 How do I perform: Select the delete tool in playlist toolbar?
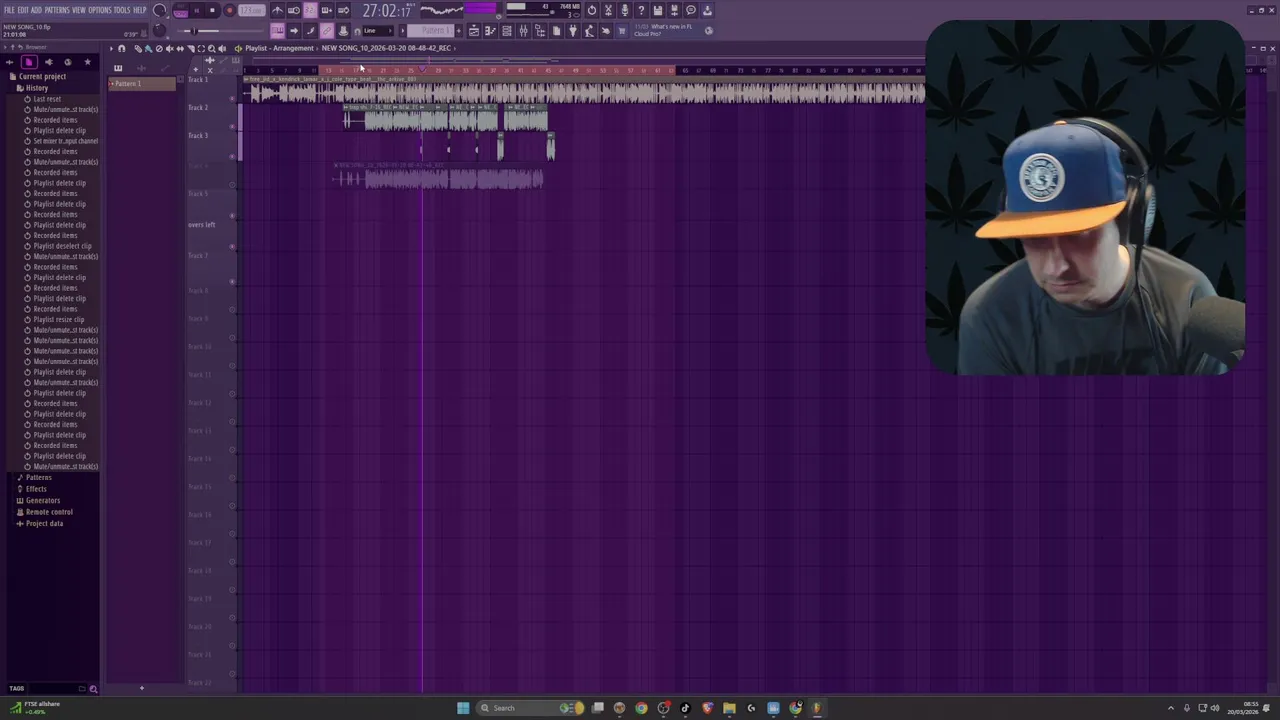point(159,48)
